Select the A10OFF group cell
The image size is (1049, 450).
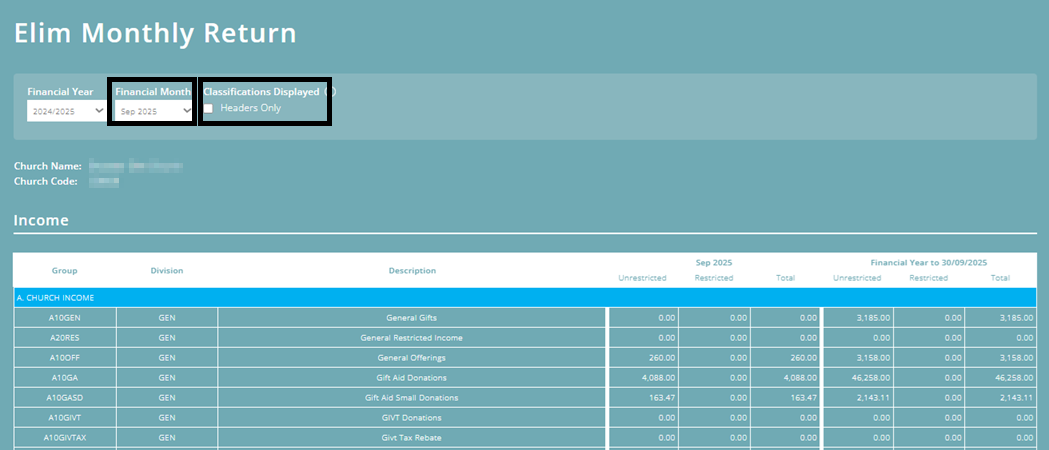coord(65,358)
